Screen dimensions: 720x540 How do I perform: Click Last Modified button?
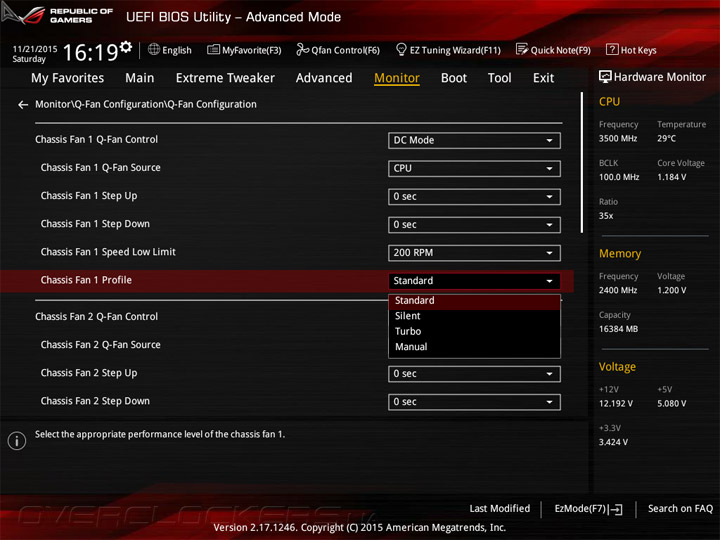500,509
